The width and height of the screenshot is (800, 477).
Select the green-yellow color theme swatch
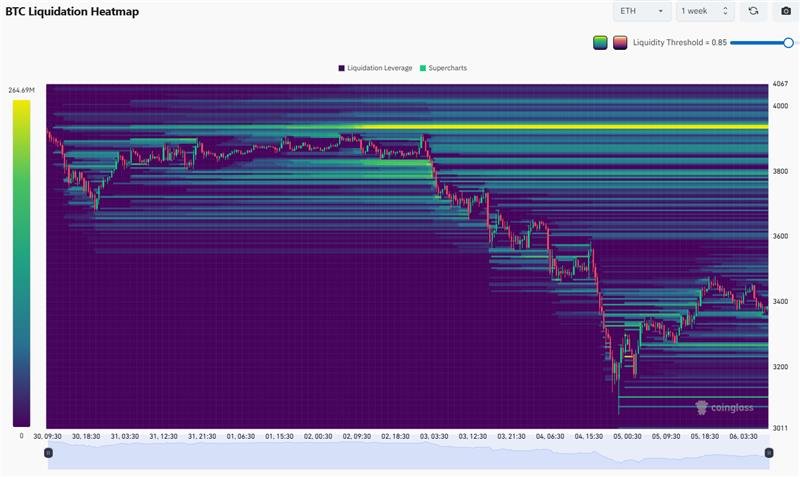click(601, 43)
